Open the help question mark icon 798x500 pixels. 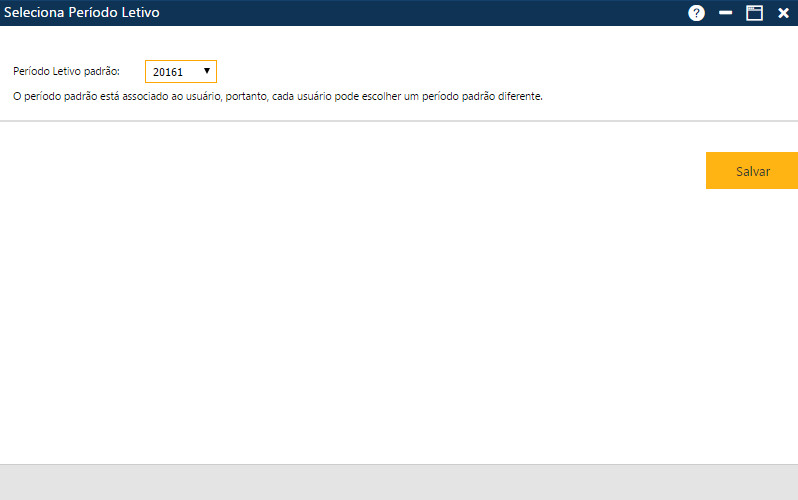click(697, 13)
